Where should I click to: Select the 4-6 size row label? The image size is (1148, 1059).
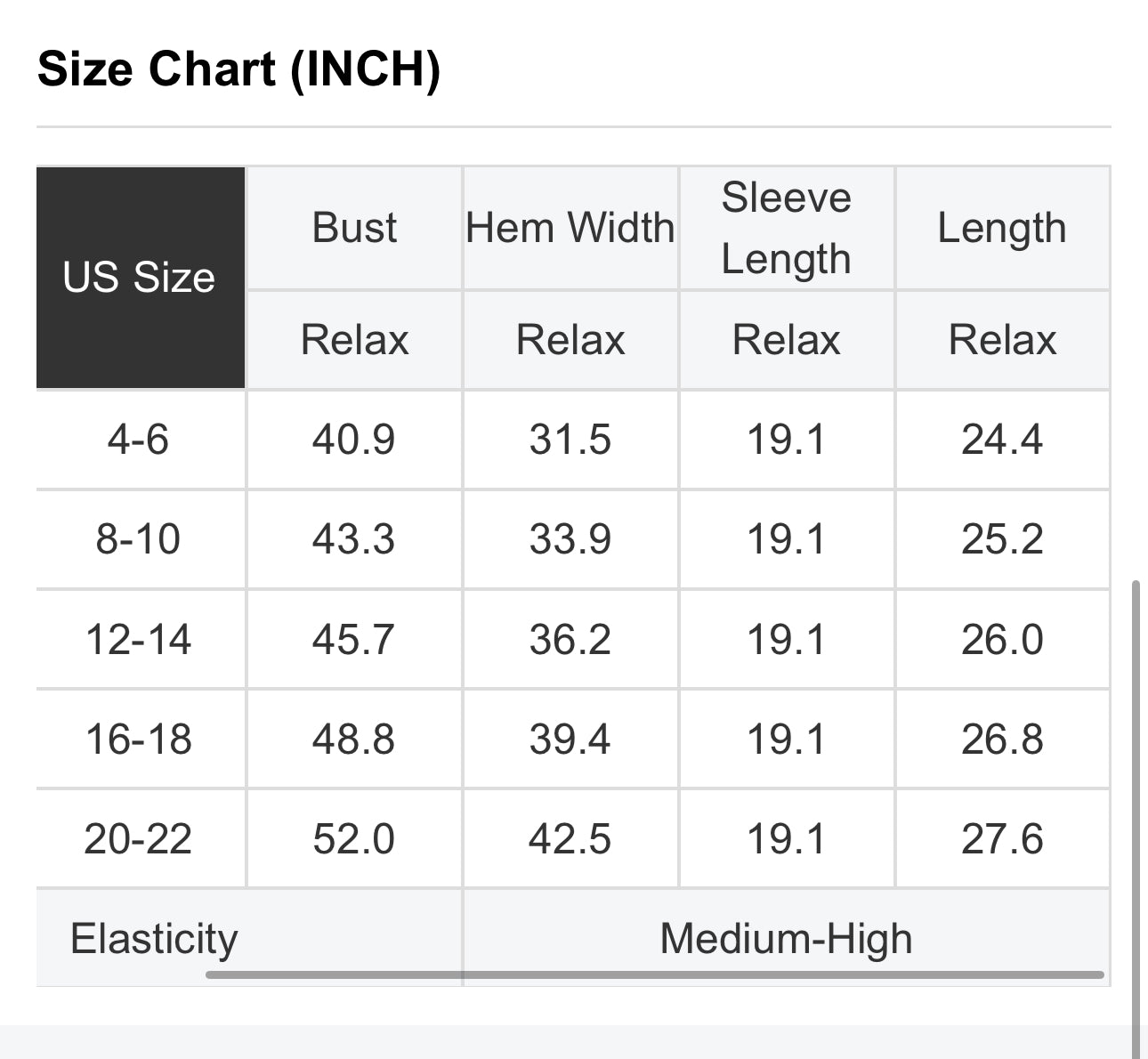tap(139, 440)
